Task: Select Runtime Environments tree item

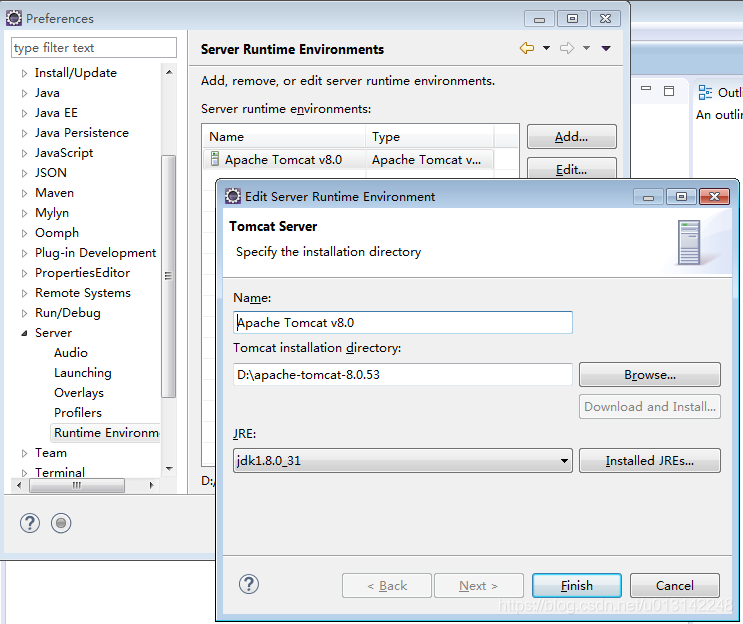Action: pos(106,433)
